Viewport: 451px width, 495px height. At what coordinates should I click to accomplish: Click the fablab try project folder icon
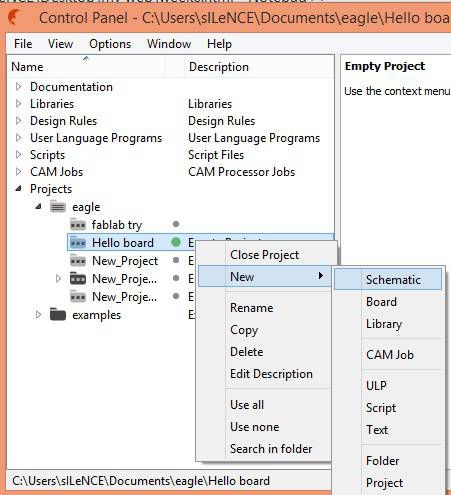point(78,225)
